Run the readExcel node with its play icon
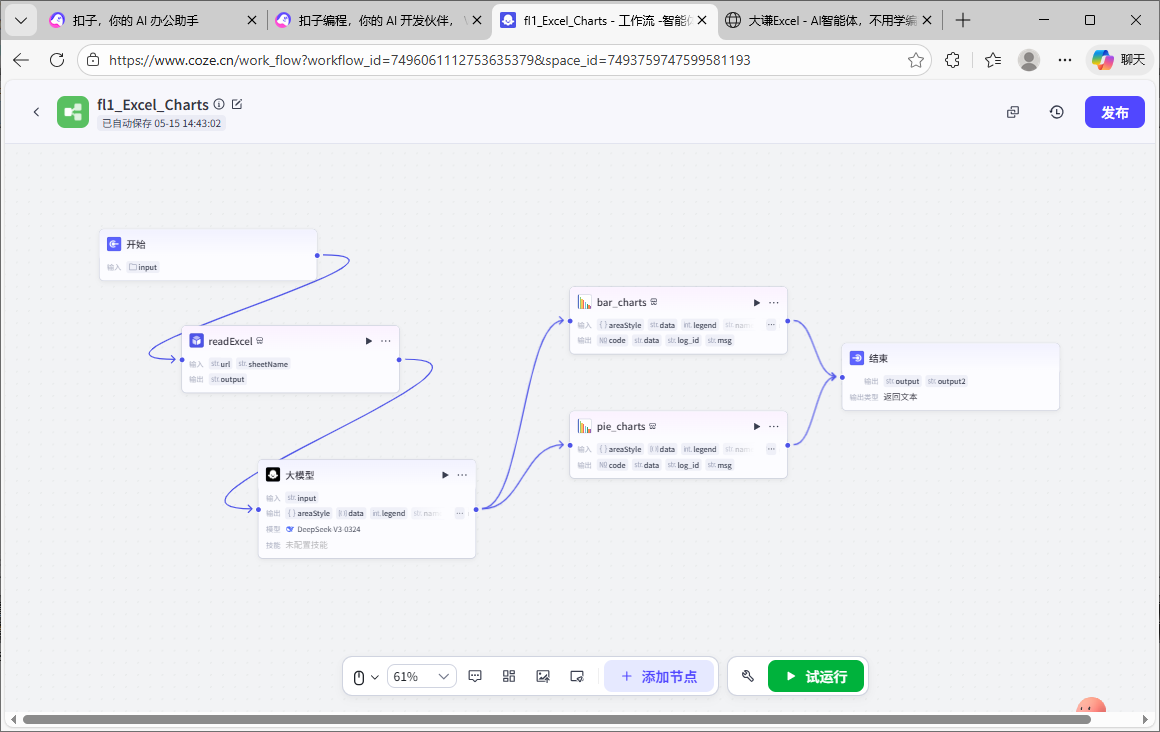This screenshot has width=1160, height=732. pos(369,341)
